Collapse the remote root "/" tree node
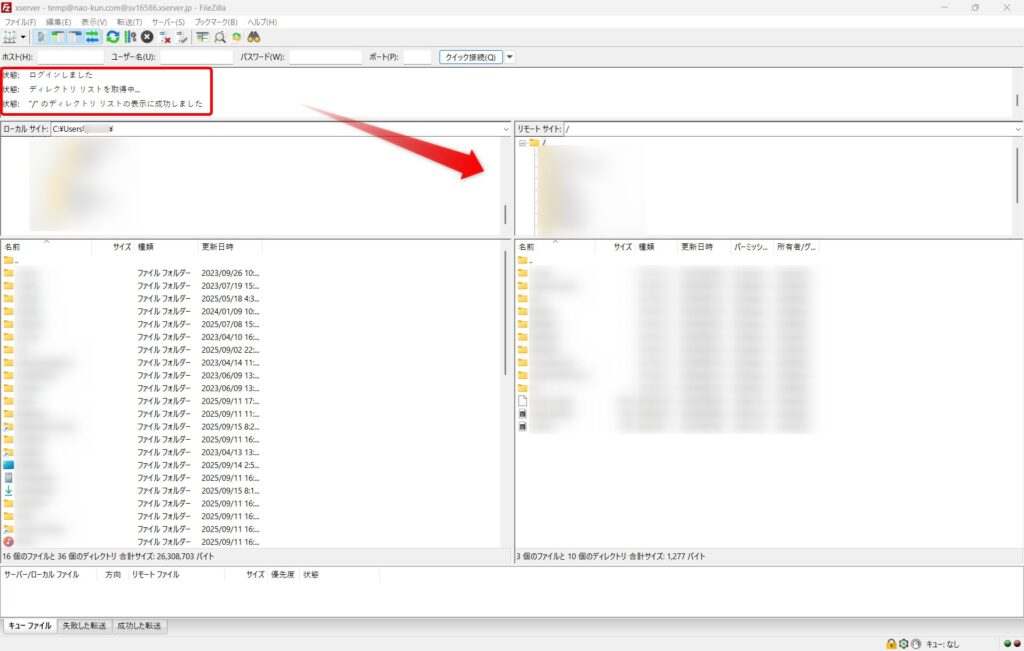Viewport: 1024px width, 651px height. [522, 143]
